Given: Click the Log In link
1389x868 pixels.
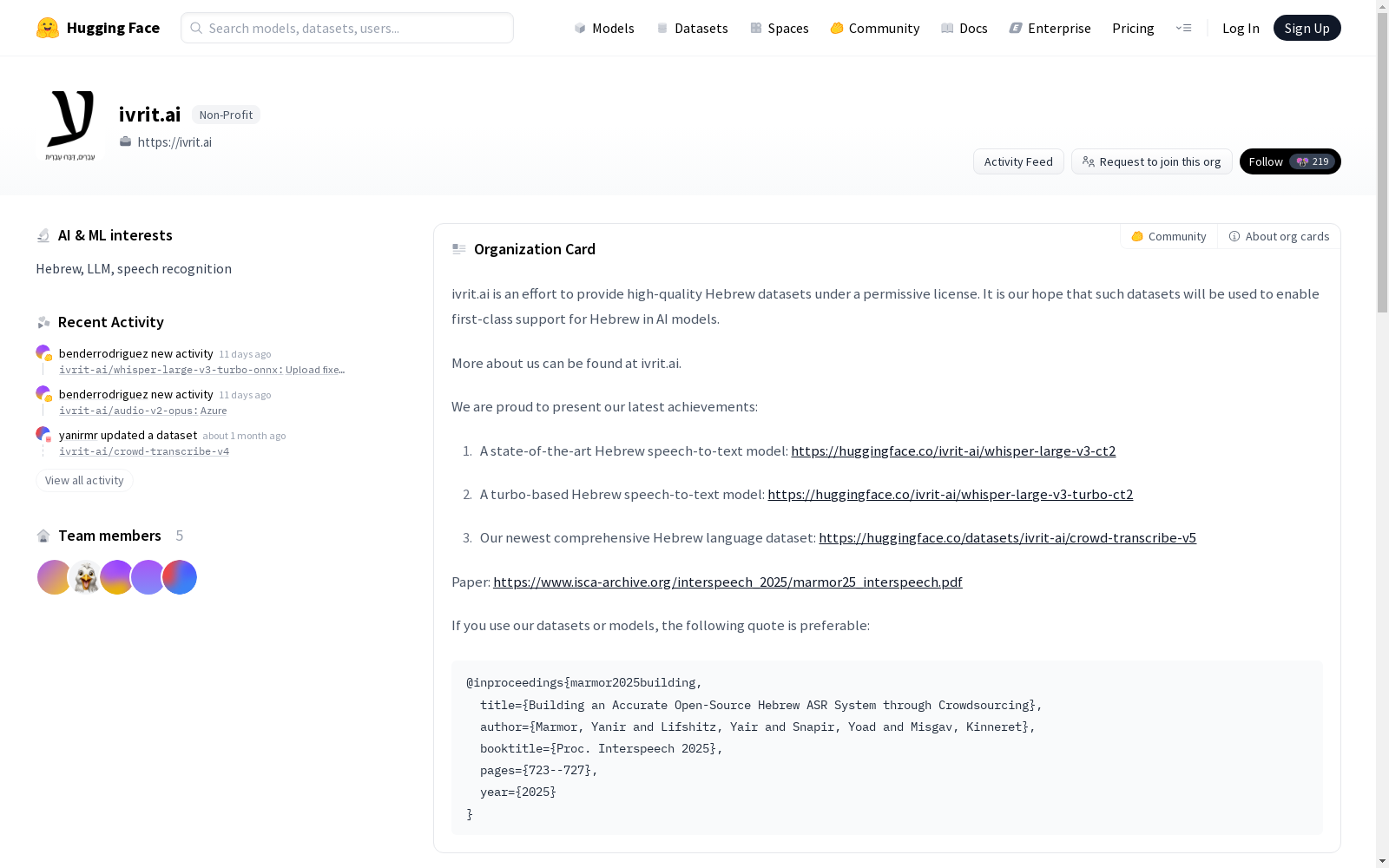Looking at the screenshot, I should point(1241,28).
